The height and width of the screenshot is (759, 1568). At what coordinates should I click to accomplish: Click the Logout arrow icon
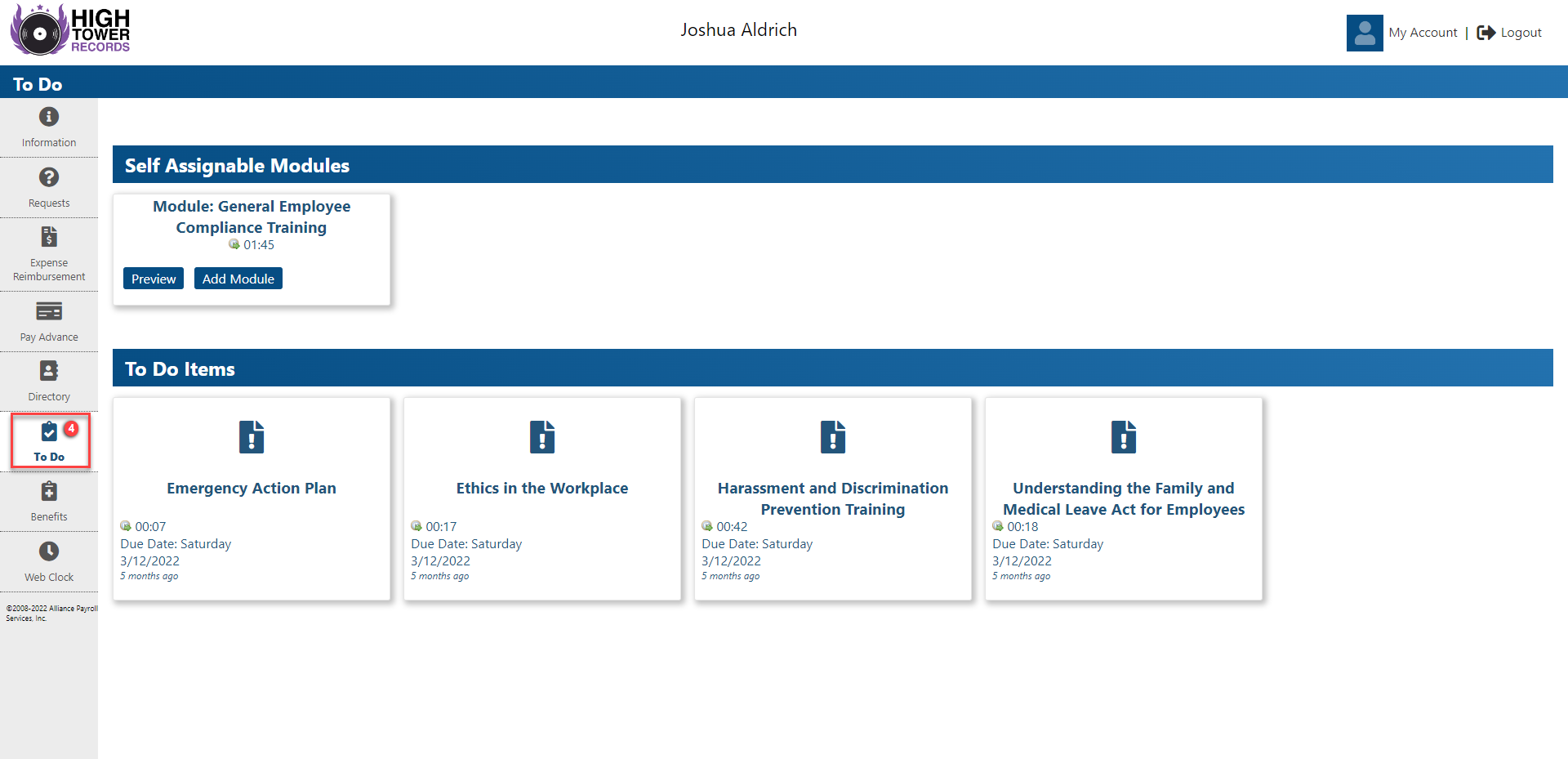click(1486, 33)
